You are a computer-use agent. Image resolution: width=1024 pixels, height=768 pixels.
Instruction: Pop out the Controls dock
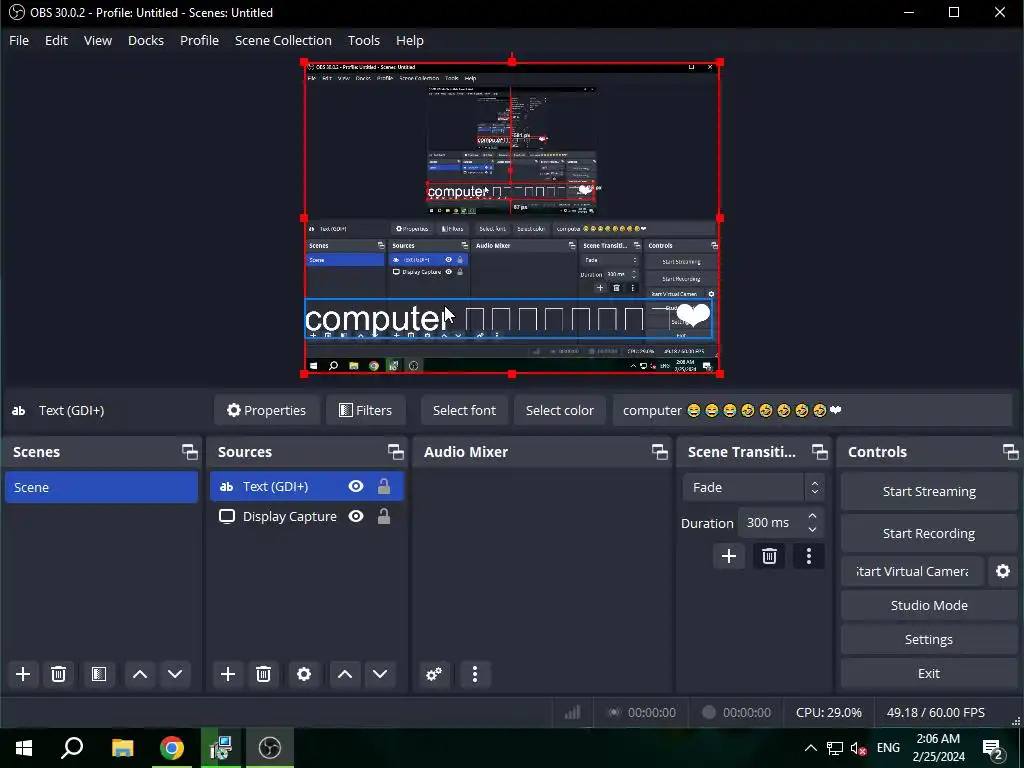[1010, 452]
